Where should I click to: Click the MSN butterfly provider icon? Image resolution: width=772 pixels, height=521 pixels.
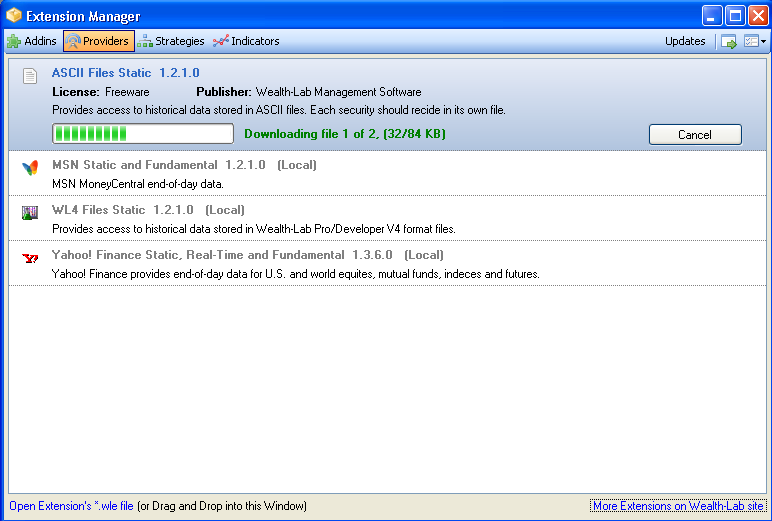(x=30, y=168)
